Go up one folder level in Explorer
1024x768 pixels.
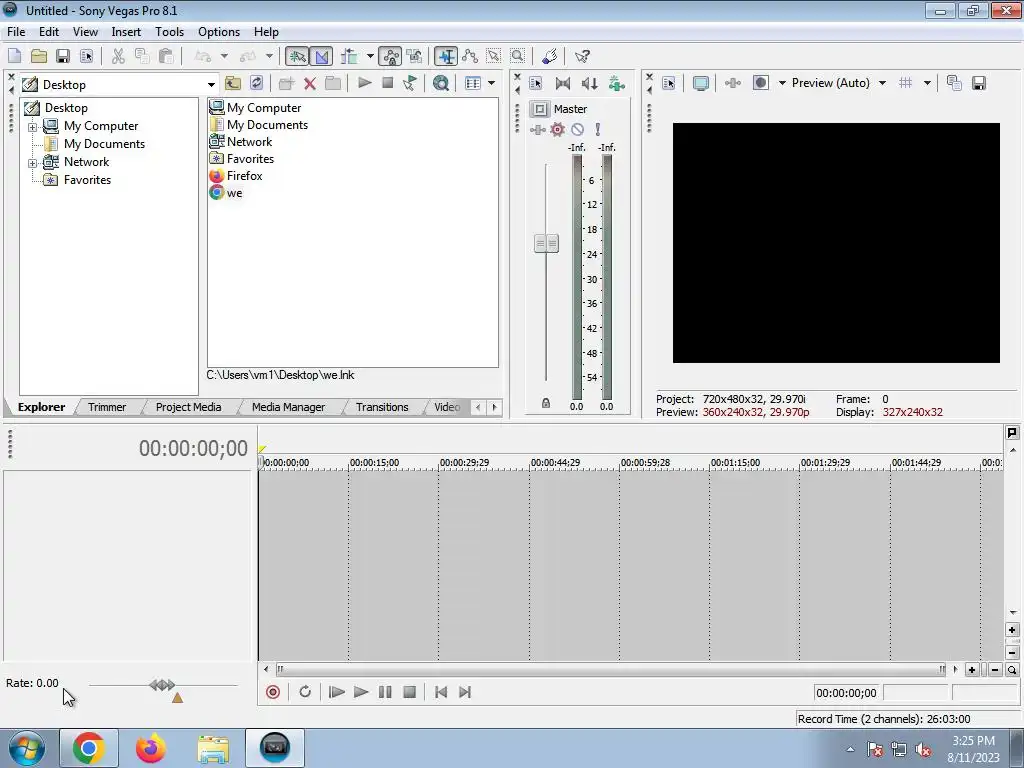[x=232, y=83]
